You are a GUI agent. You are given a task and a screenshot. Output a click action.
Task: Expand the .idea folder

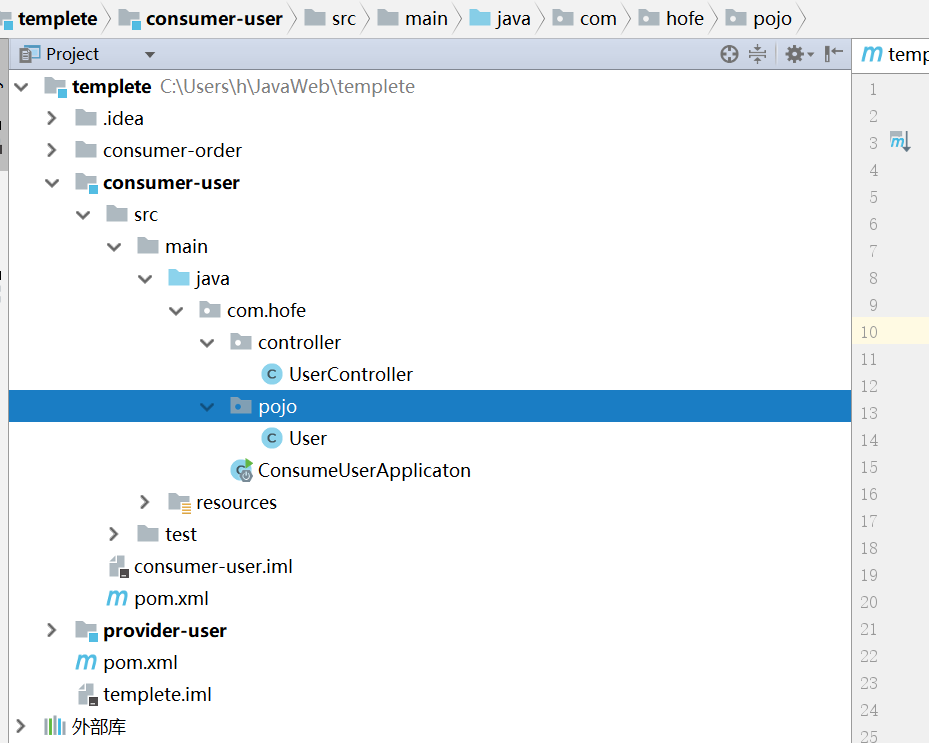click(x=52, y=119)
